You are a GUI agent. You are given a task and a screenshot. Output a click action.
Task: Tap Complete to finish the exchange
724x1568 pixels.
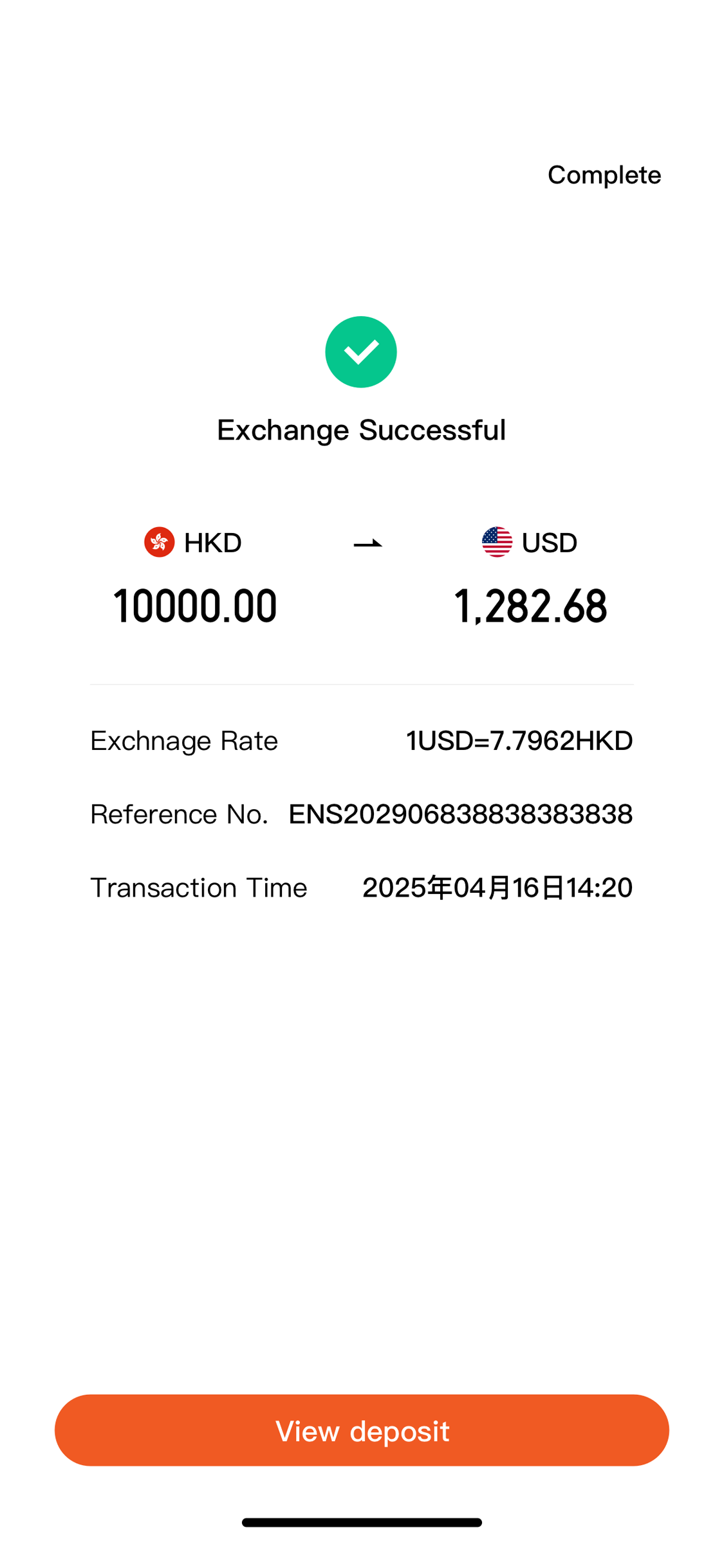click(x=604, y=174)
